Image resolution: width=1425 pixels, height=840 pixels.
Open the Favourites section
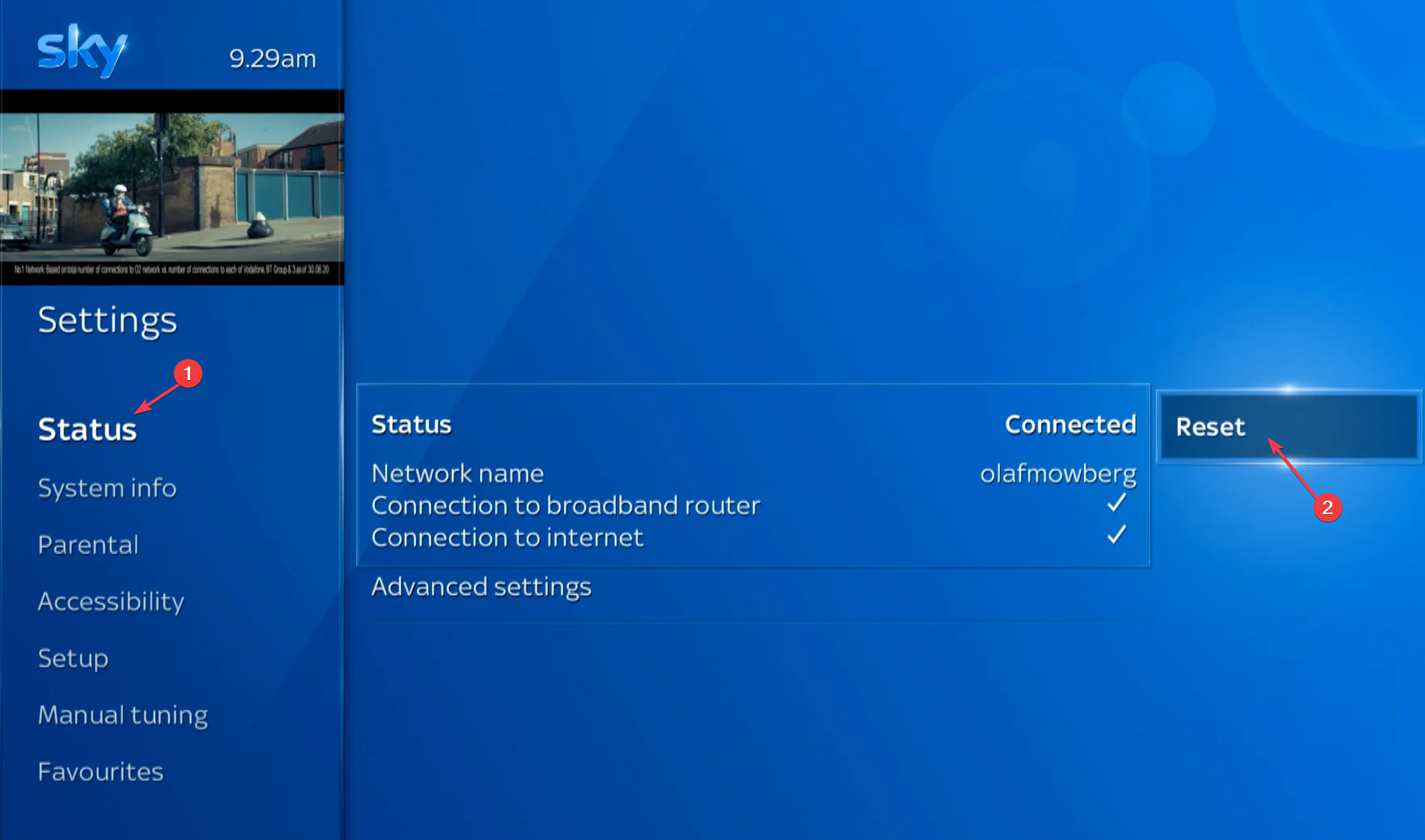(100, 771)
